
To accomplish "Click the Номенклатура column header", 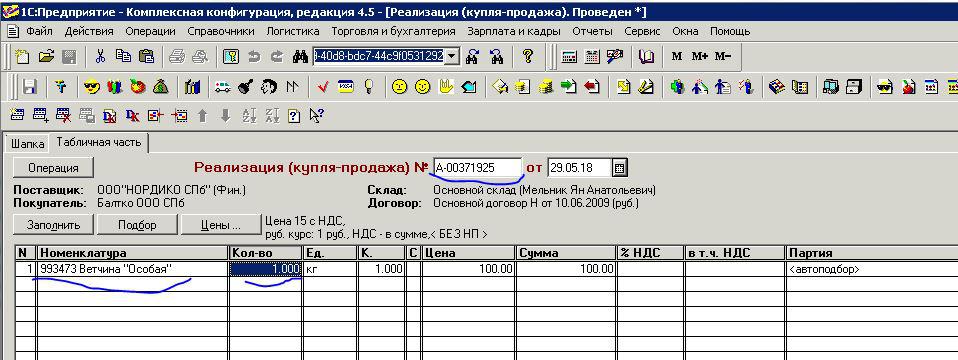I will click(x=132, y=253).
